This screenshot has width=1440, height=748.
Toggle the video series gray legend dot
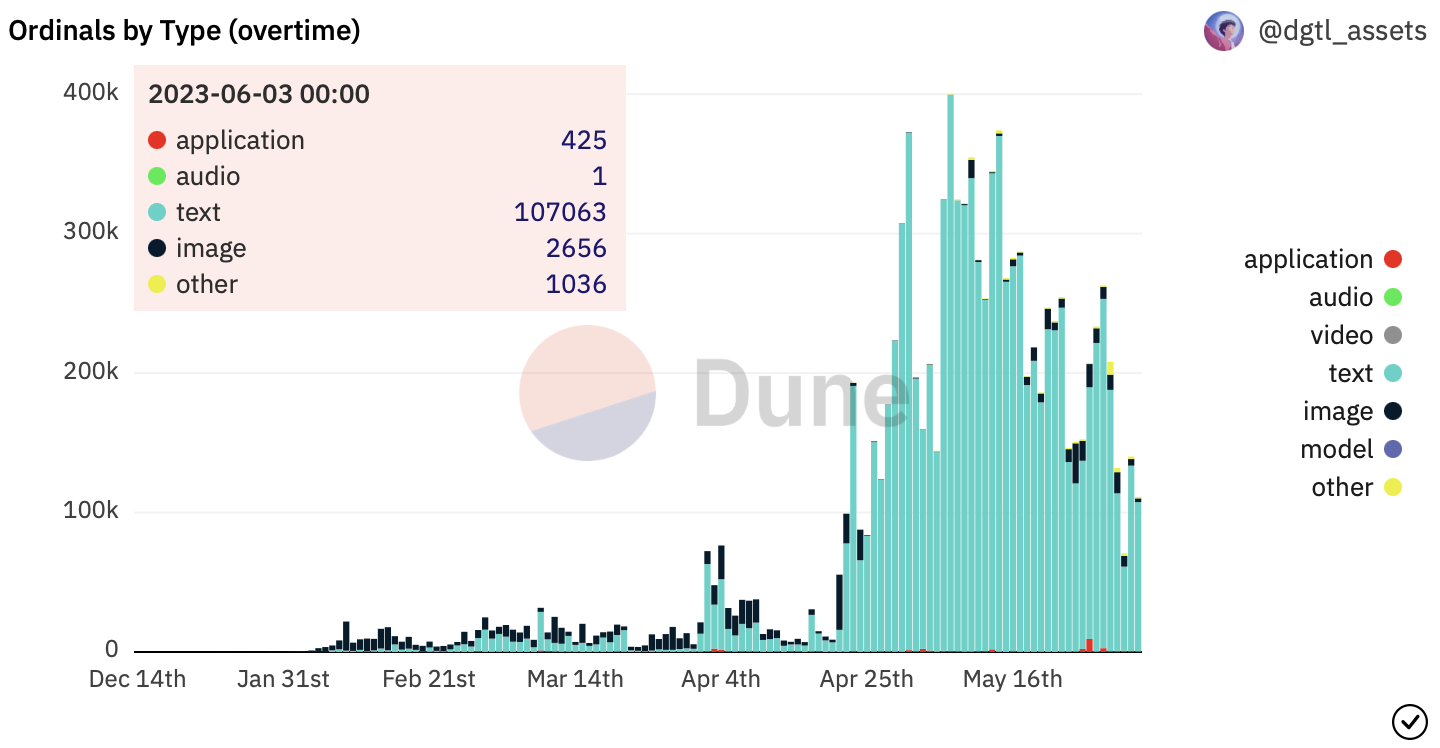point(1392,336)
